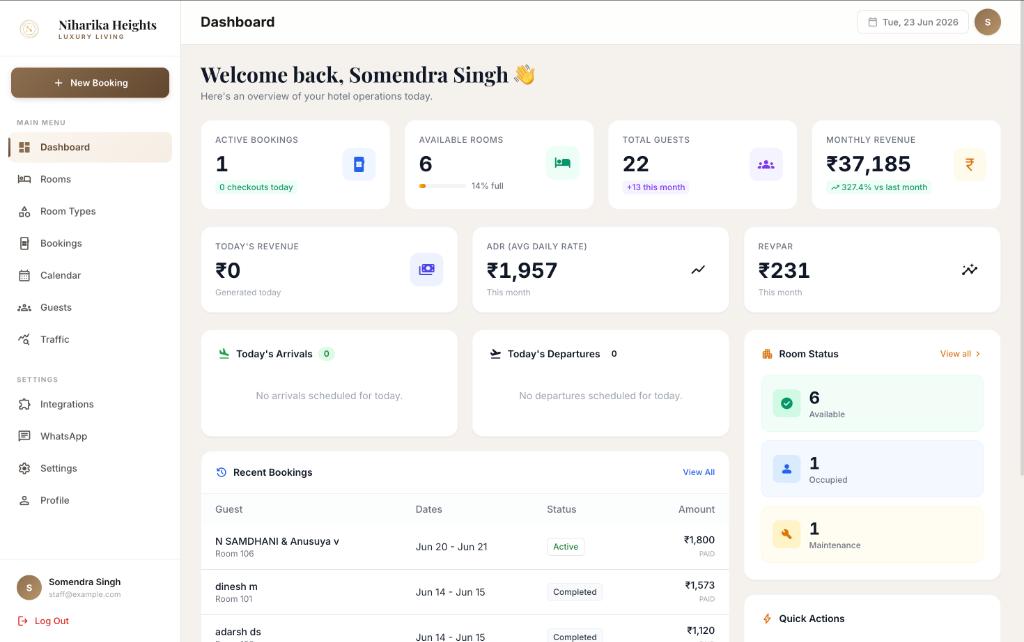This screenshot has height=642, width=1024.
Task: Click the cash icon in Today's Revenue card
Action: [x=426, y=269]
